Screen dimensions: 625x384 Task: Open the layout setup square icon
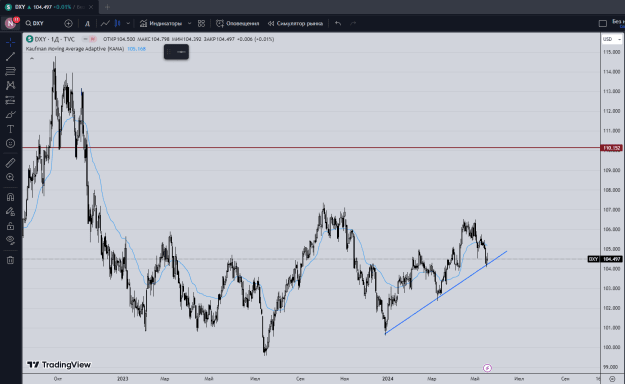coord(603,24)
